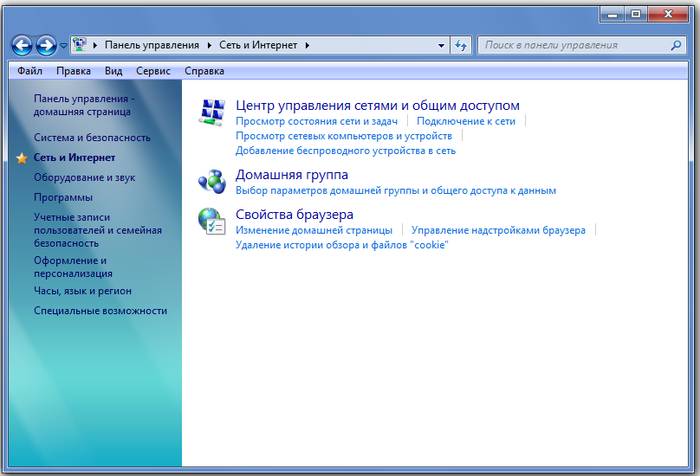This screenshot has width=700, height=476.
Task: Click Управление надстройками браузера link
Action: [x=499, y=230]
